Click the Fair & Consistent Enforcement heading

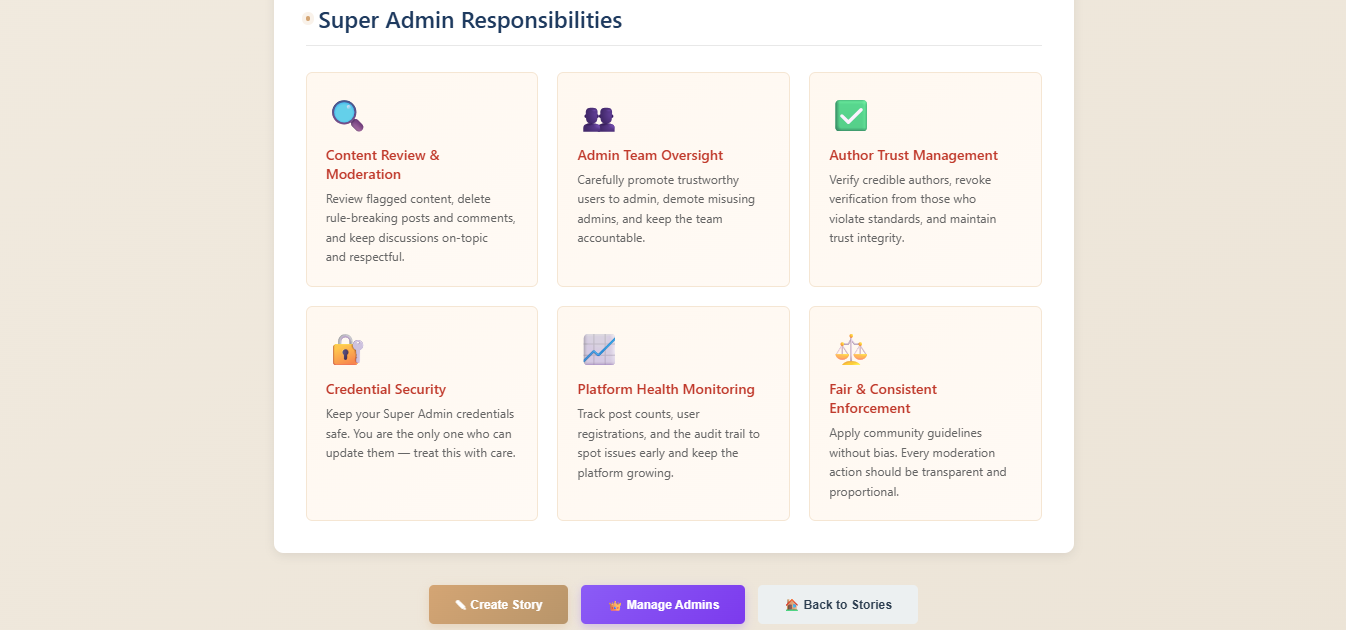[x=883, y=399]
